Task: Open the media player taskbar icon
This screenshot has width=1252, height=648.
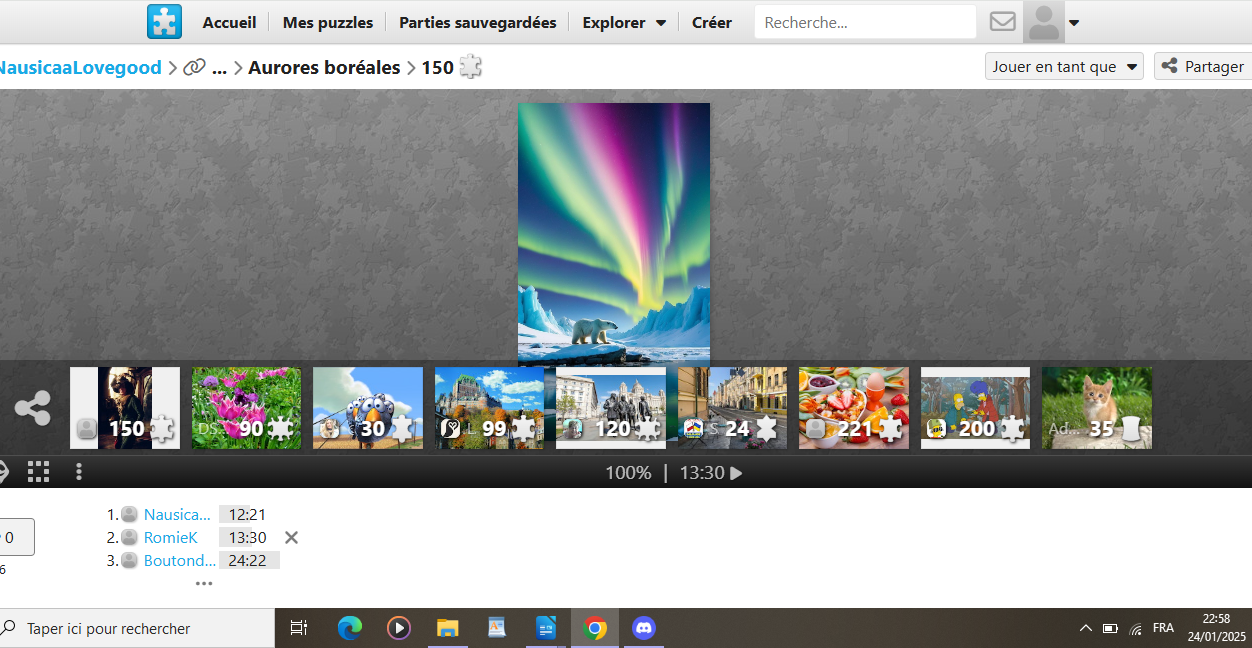Action: point(399,628)
